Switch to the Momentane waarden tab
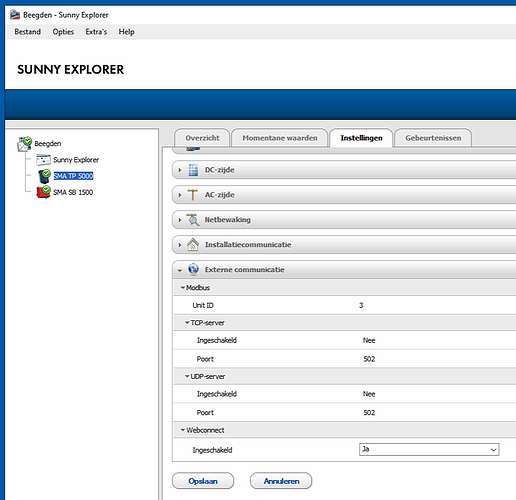 point(280,138)
